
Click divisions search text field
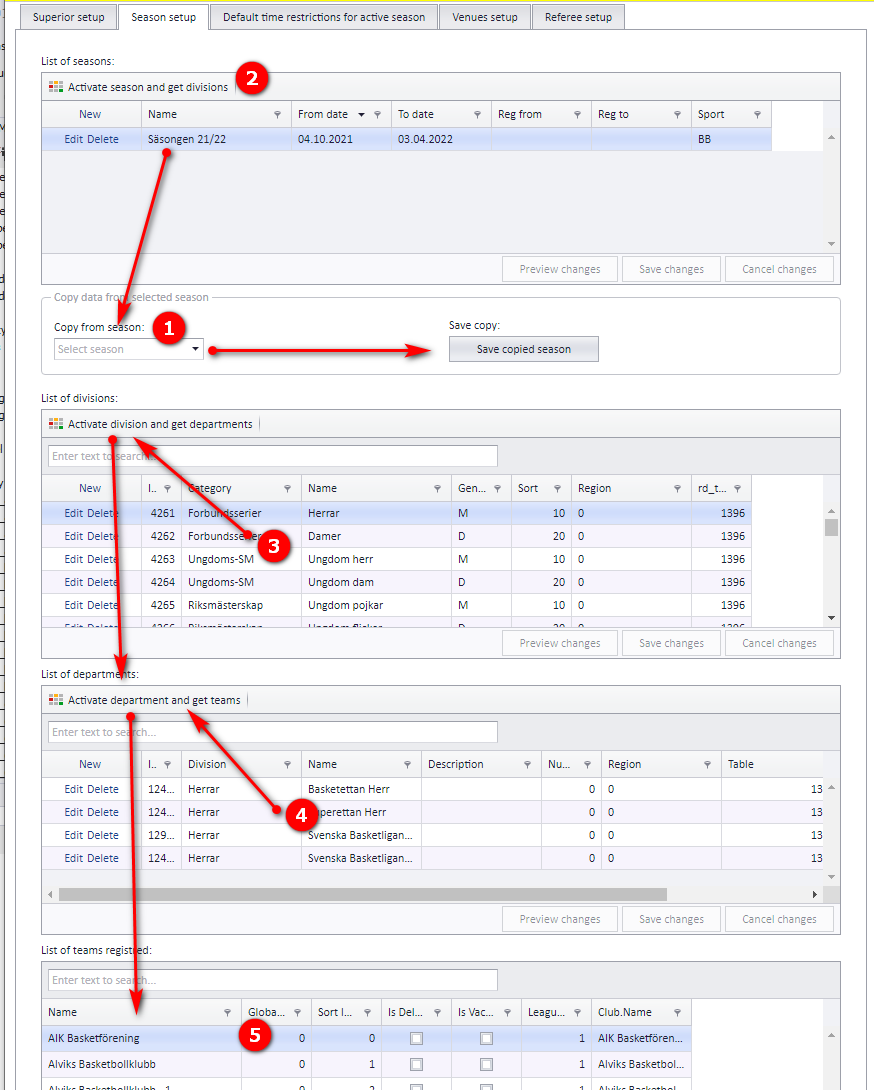[x=273, y=456]
